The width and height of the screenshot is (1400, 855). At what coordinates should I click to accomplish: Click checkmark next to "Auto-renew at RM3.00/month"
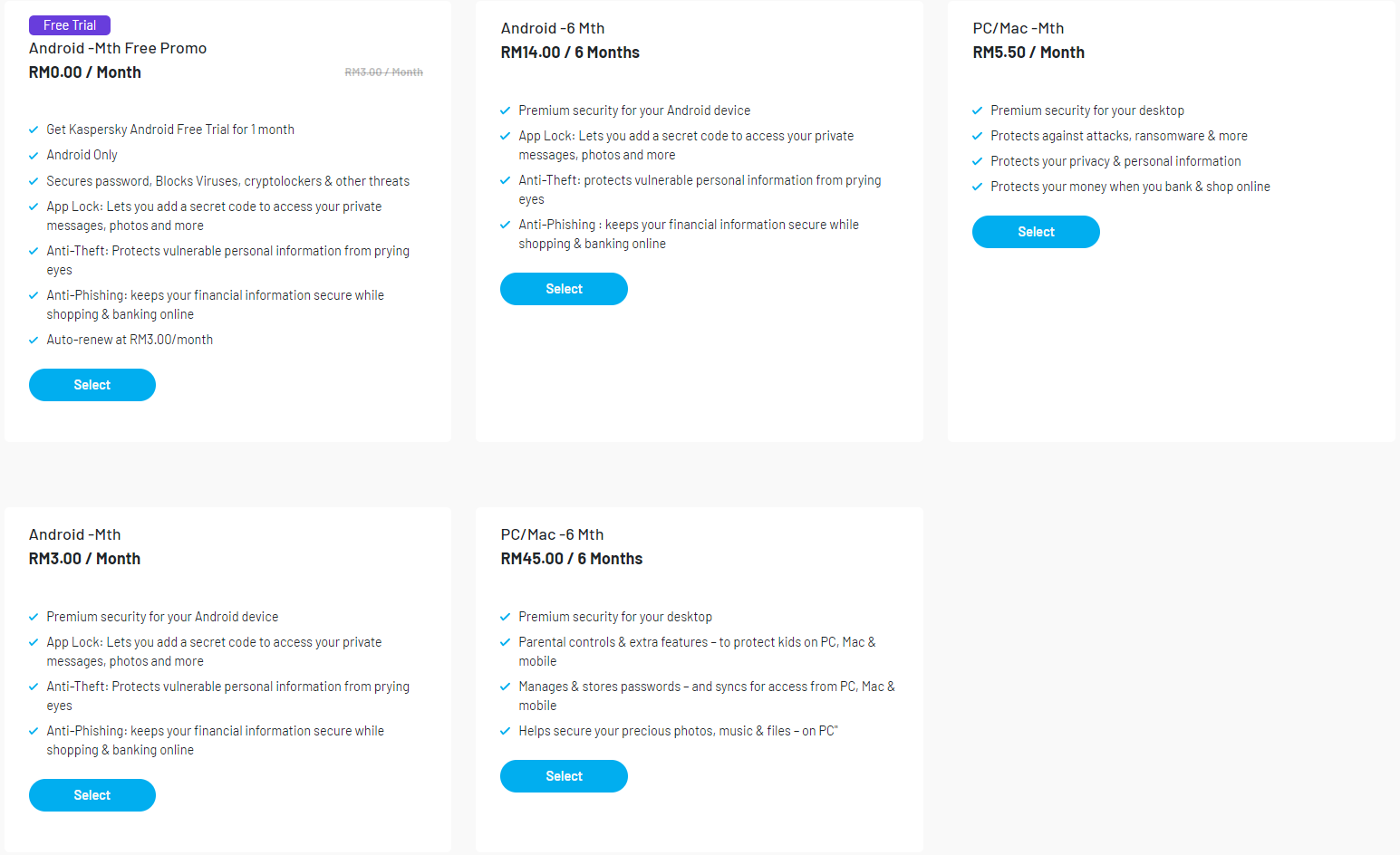[x=34, y=341]
